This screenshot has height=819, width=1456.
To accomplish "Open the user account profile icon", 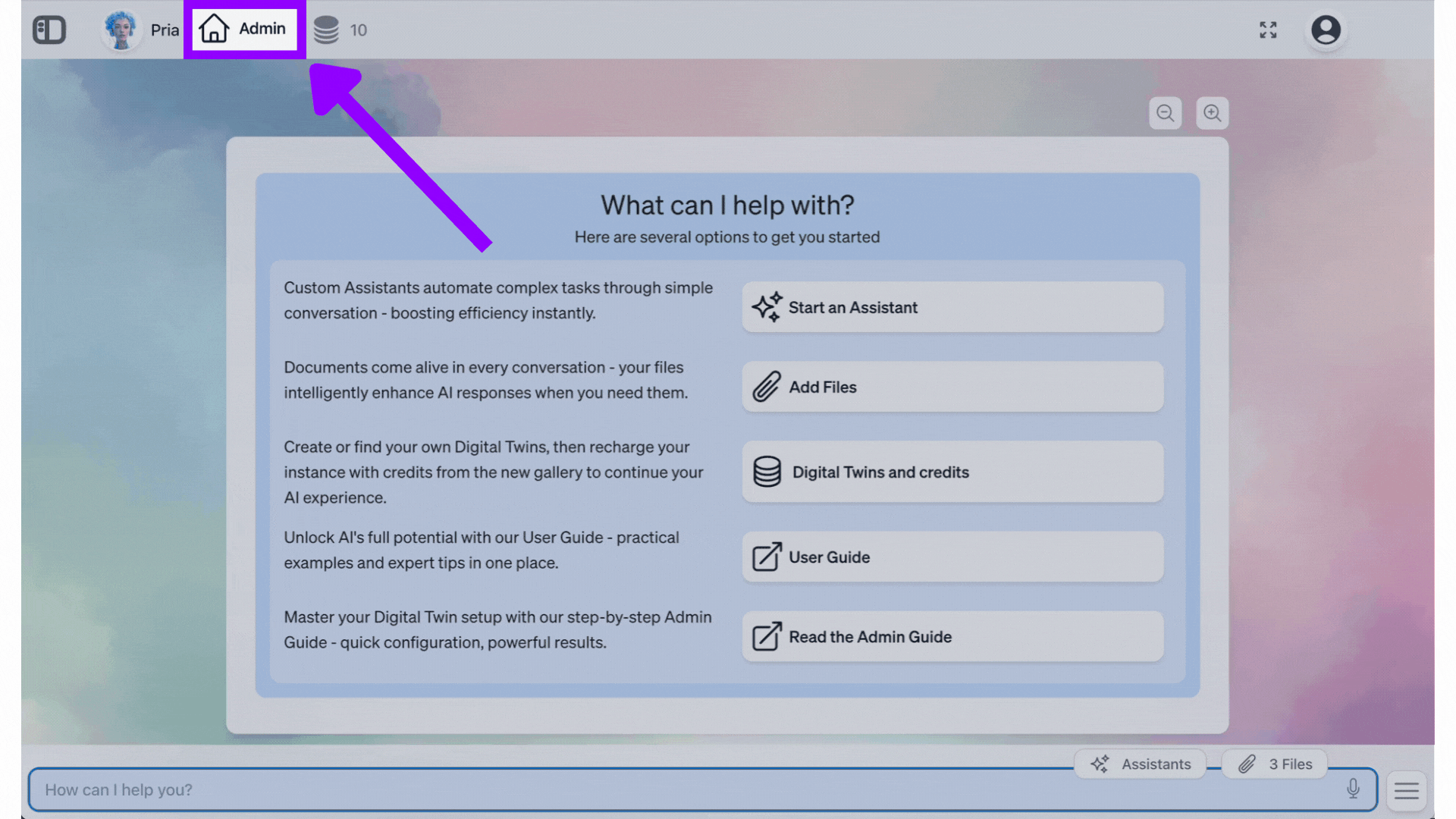I will click(x=1326, y=30).
